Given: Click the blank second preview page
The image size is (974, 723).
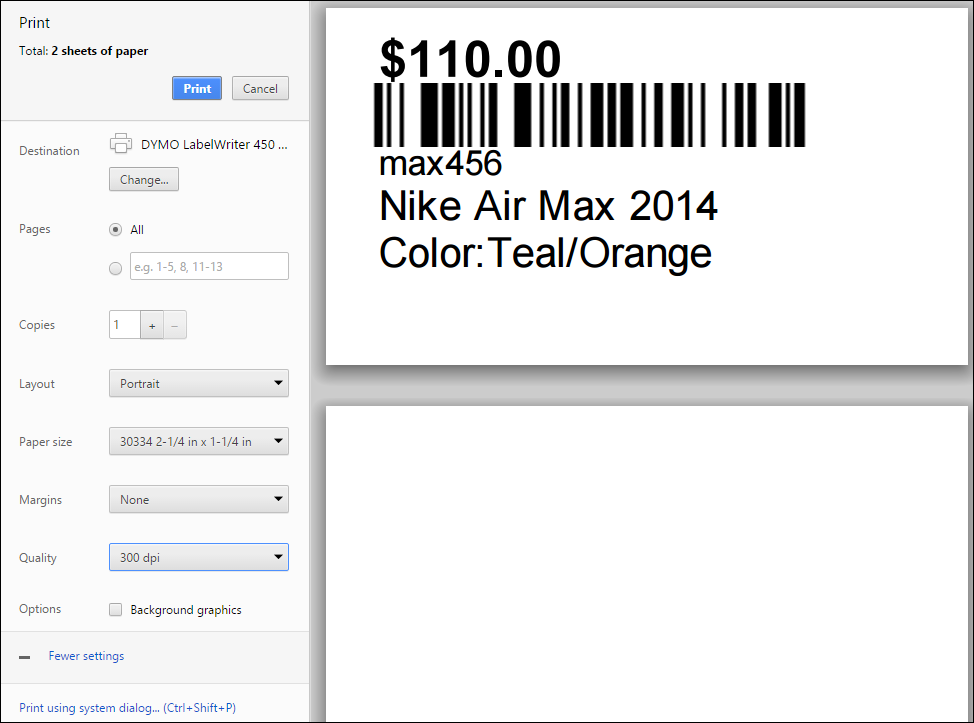Looking at the screenshot, I should point(647,564).
